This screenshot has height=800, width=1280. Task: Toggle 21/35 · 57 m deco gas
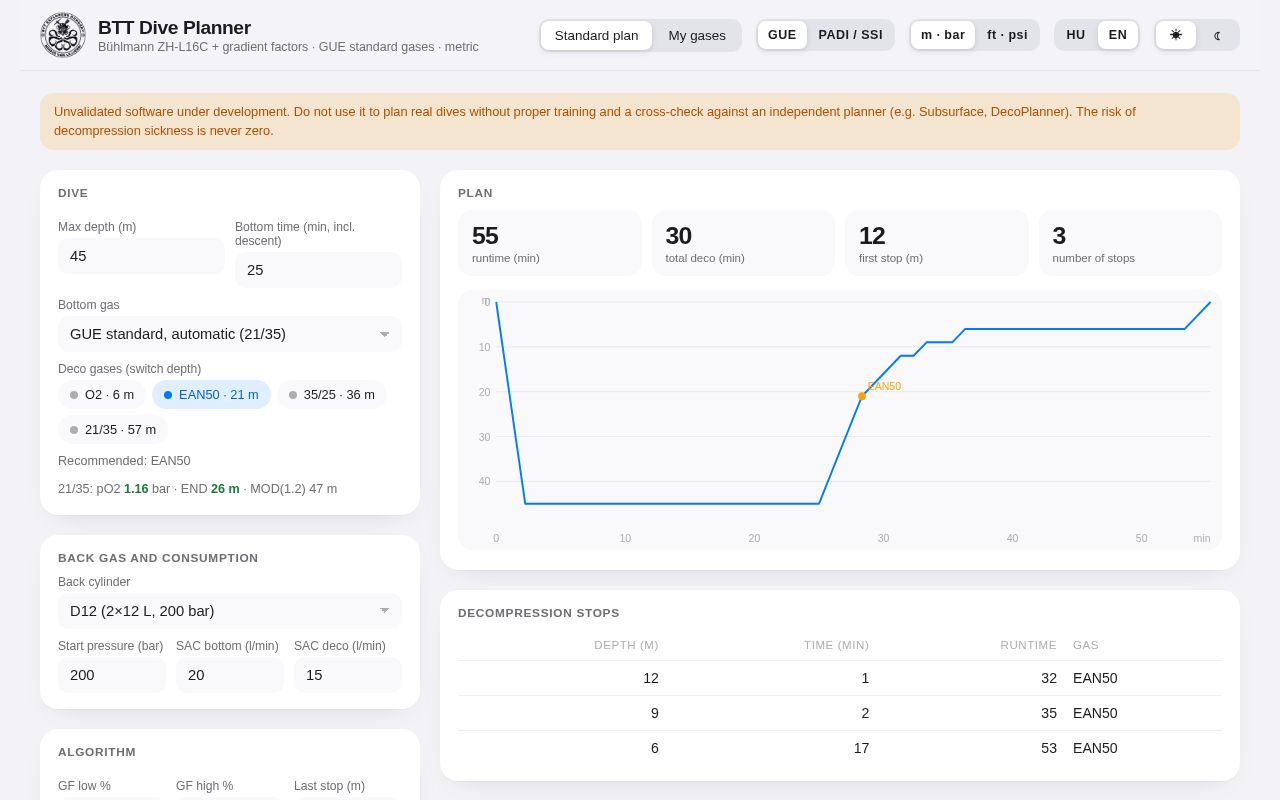[113, 430]
